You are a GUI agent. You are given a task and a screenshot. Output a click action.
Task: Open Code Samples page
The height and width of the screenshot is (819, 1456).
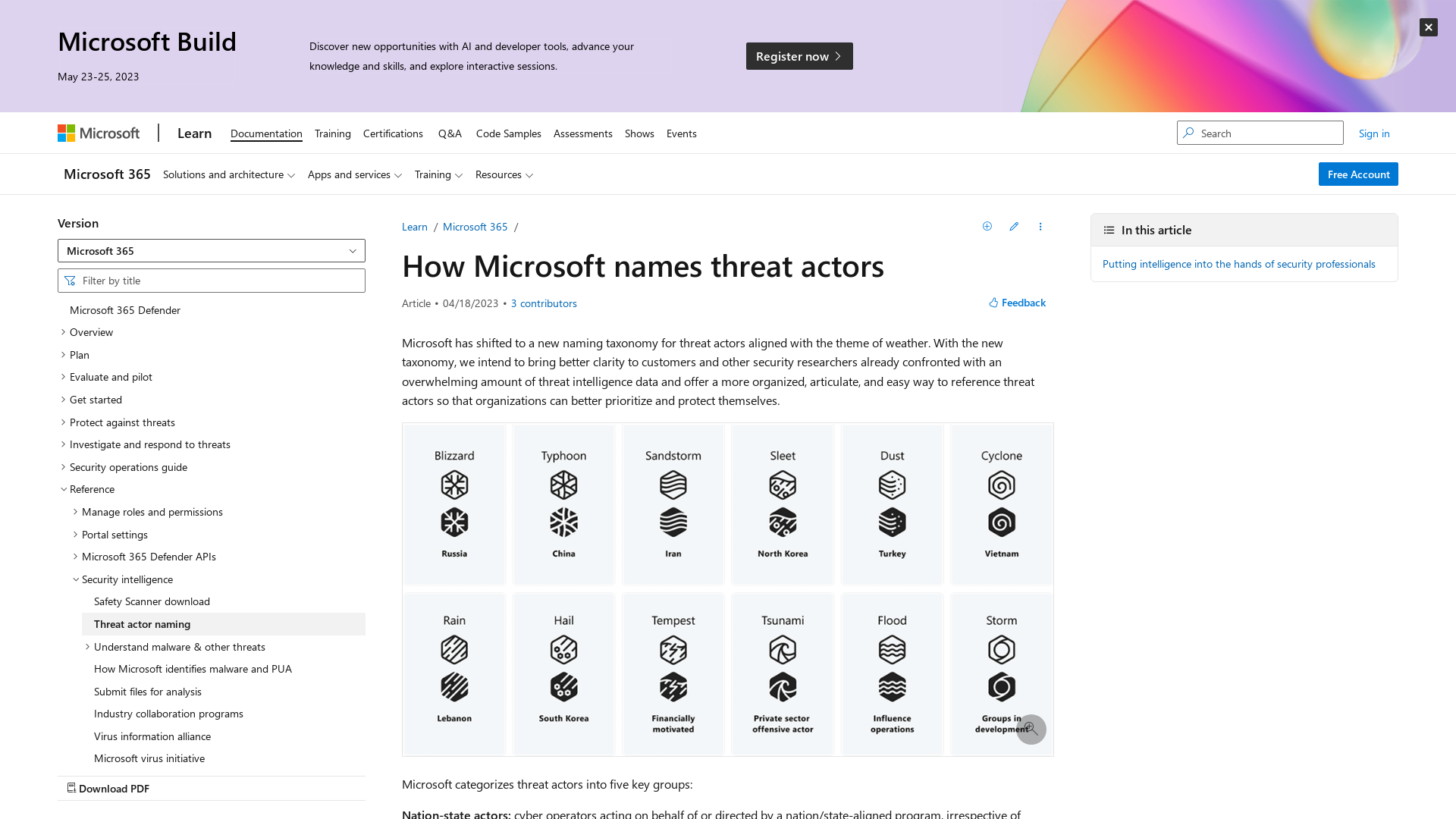coord(509,133)
